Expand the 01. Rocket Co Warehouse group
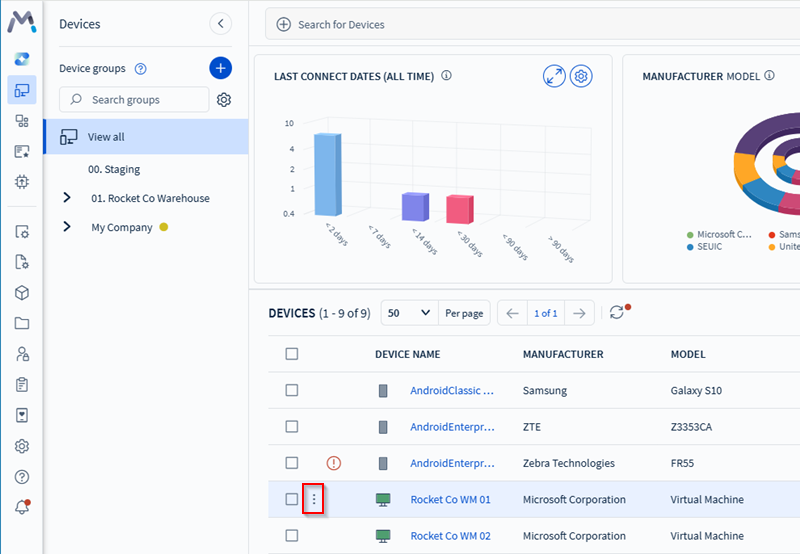Image resolution: width=800 pixels, height=554 pixels. 67,198
